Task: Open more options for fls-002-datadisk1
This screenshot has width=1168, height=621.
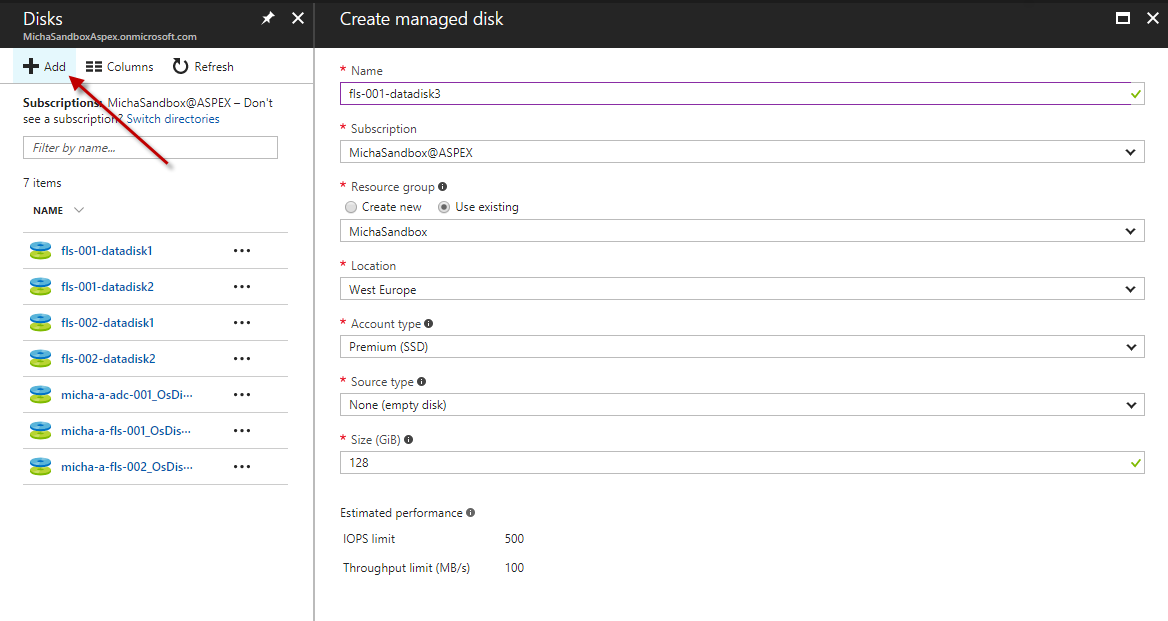Action: tap(242, 323)
